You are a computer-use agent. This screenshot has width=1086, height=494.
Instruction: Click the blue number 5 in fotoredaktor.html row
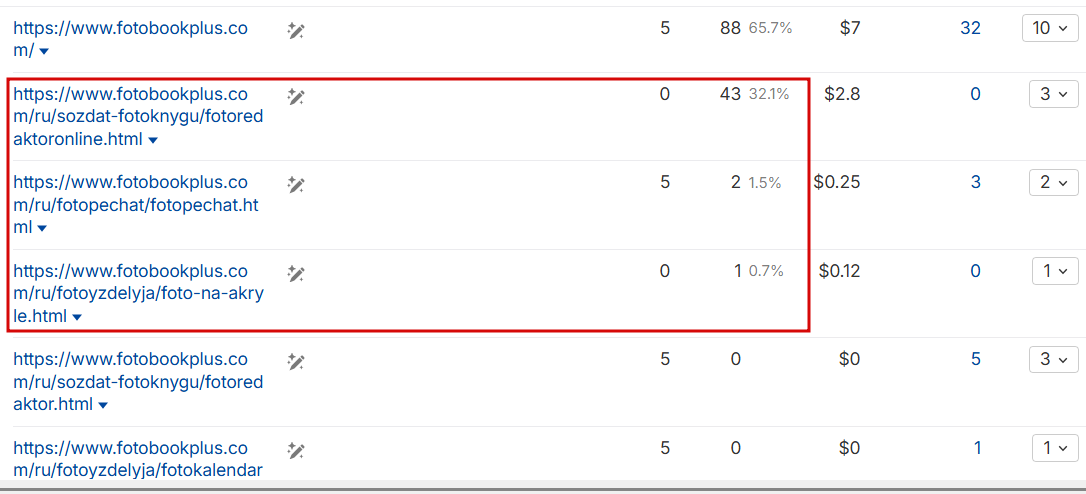976,359
